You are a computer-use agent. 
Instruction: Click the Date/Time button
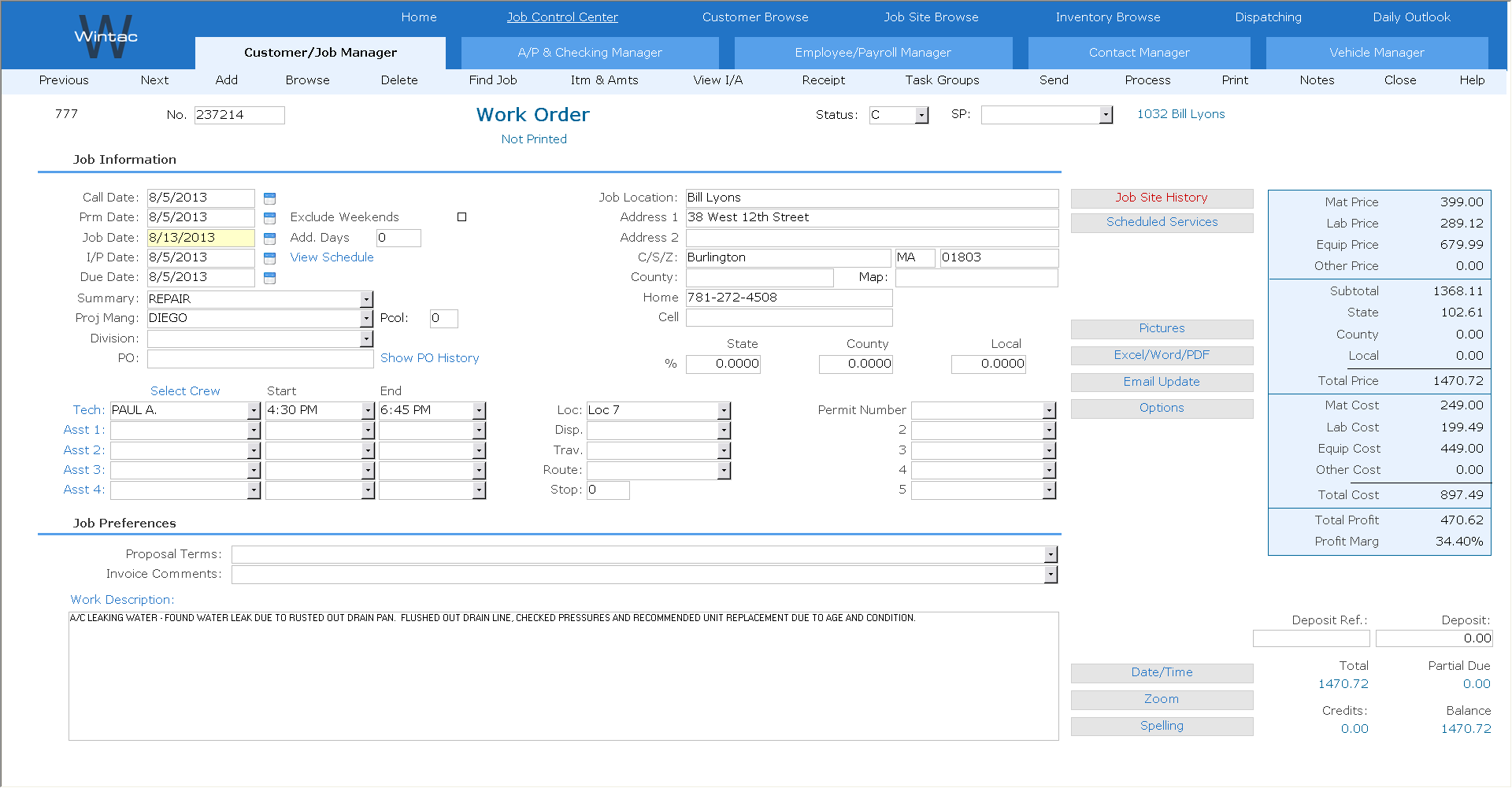[x=1162, y=673]
